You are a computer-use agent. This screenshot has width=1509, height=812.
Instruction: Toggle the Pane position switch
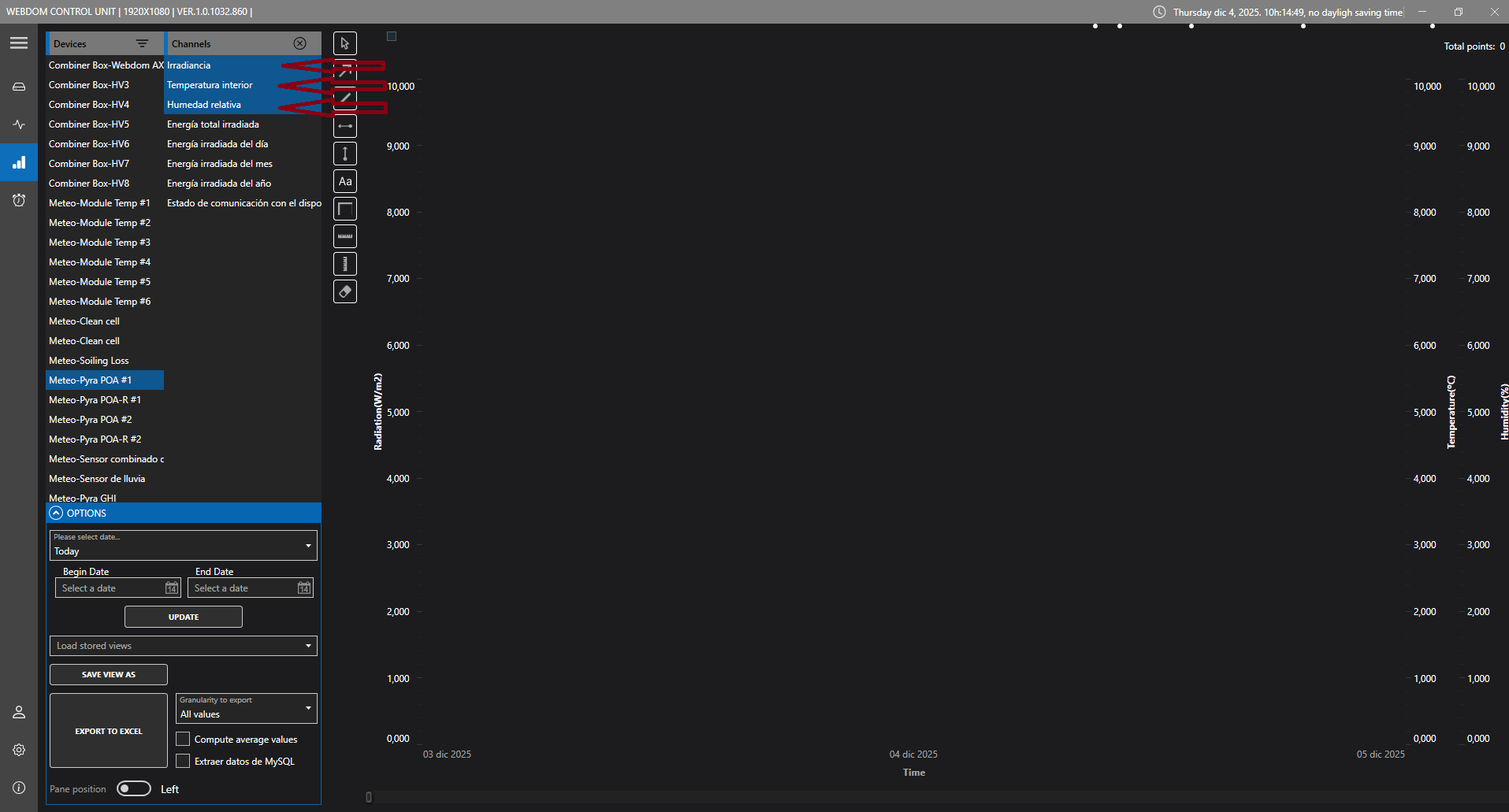[x=134, y=788]
